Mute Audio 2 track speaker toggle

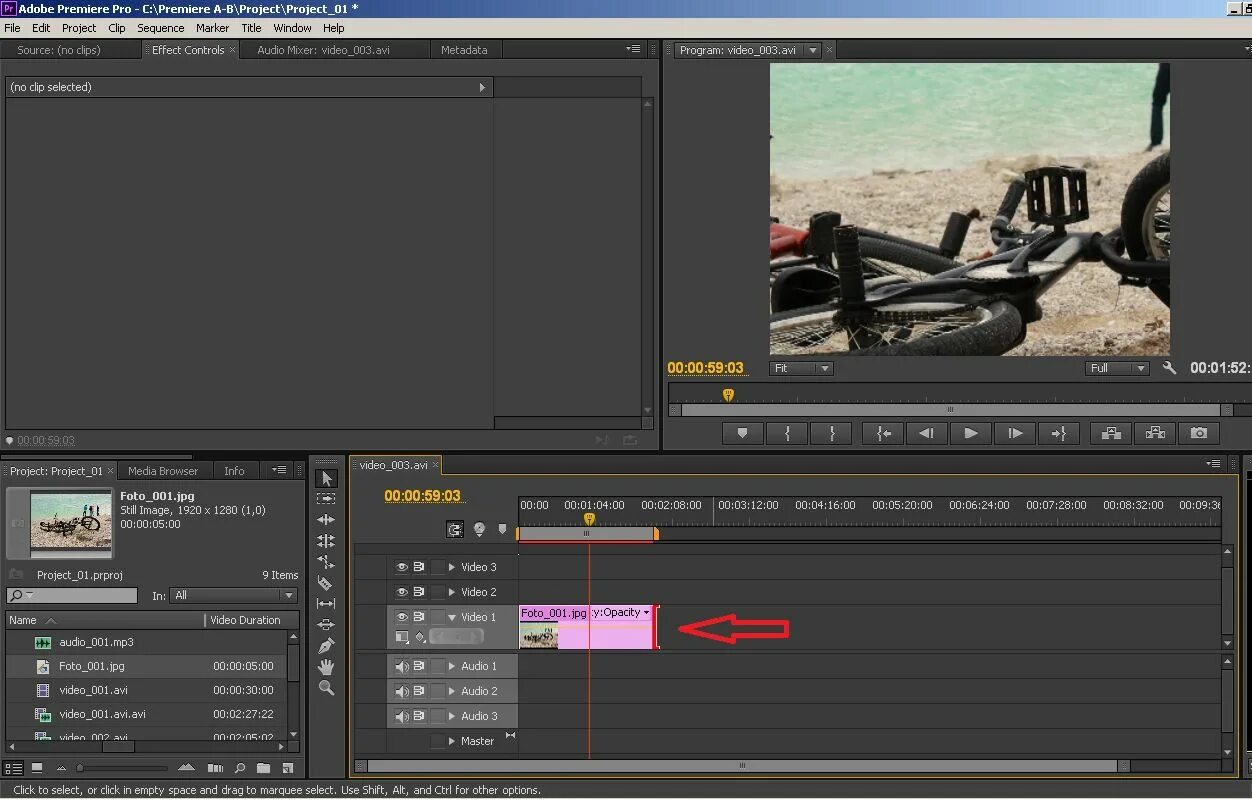[402, 691]
